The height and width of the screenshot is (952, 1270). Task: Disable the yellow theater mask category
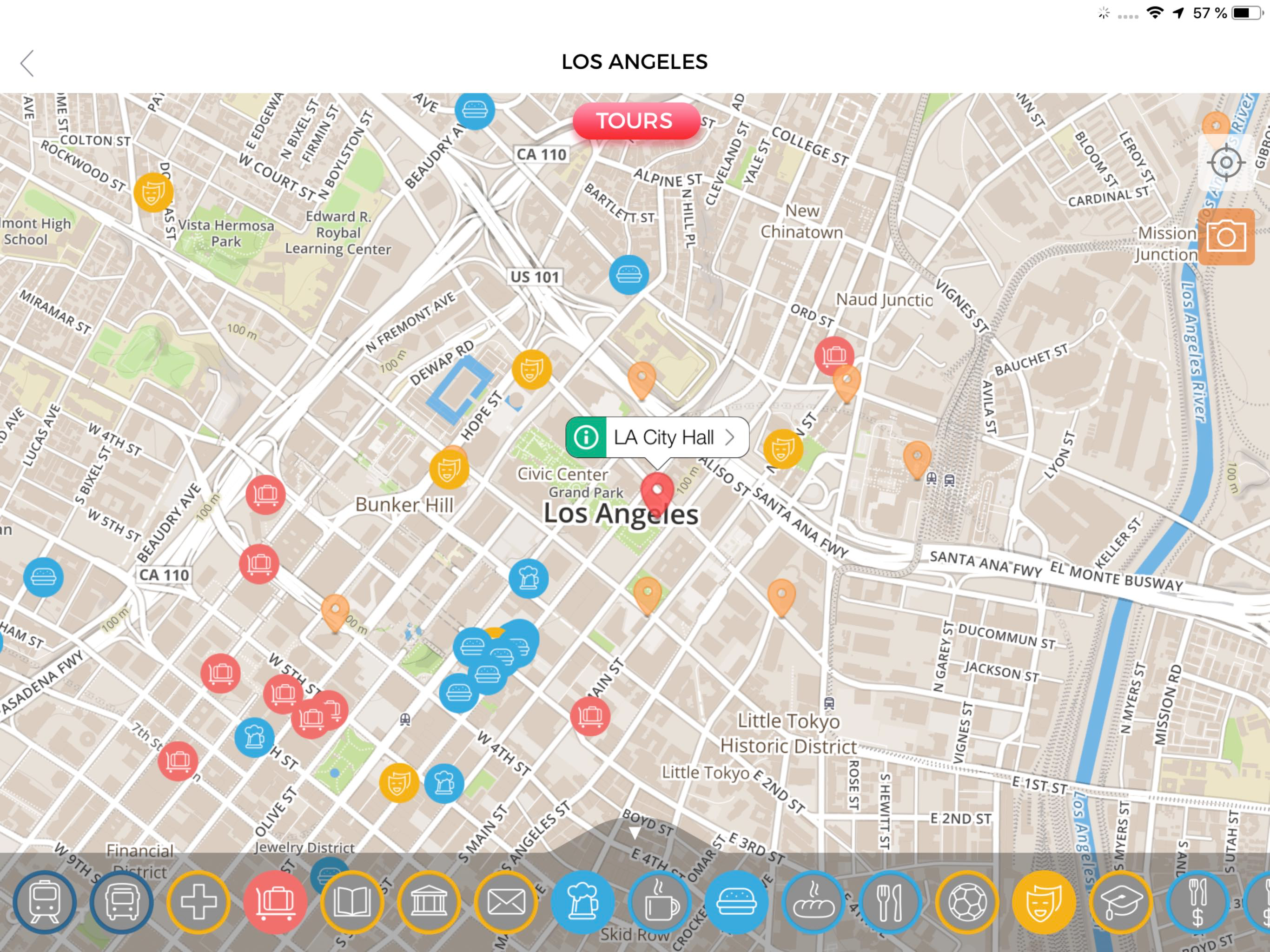pyautogui.click(x=1044, y=902)
